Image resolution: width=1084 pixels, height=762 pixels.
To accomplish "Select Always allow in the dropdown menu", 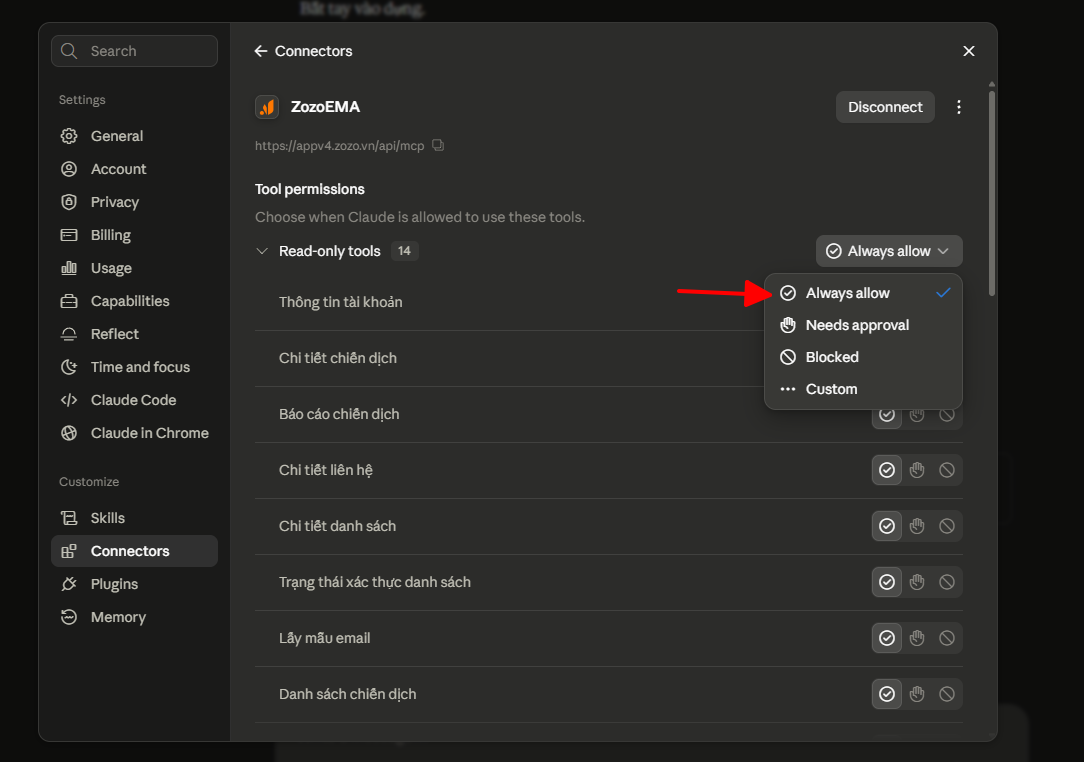I will (863, 293).
